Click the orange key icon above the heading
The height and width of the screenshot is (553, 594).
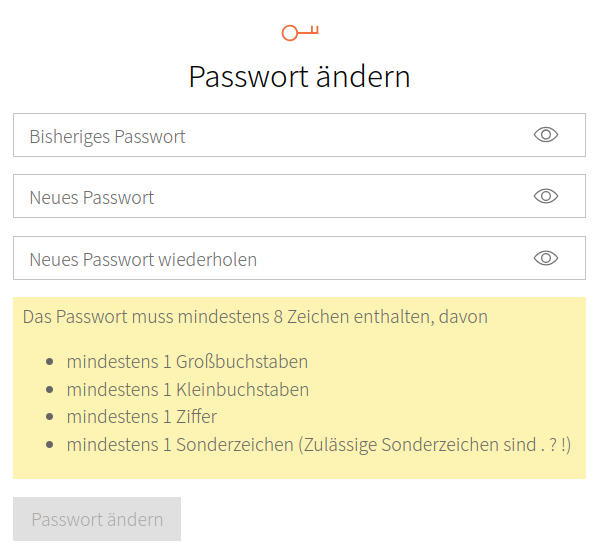click(300, 33)
